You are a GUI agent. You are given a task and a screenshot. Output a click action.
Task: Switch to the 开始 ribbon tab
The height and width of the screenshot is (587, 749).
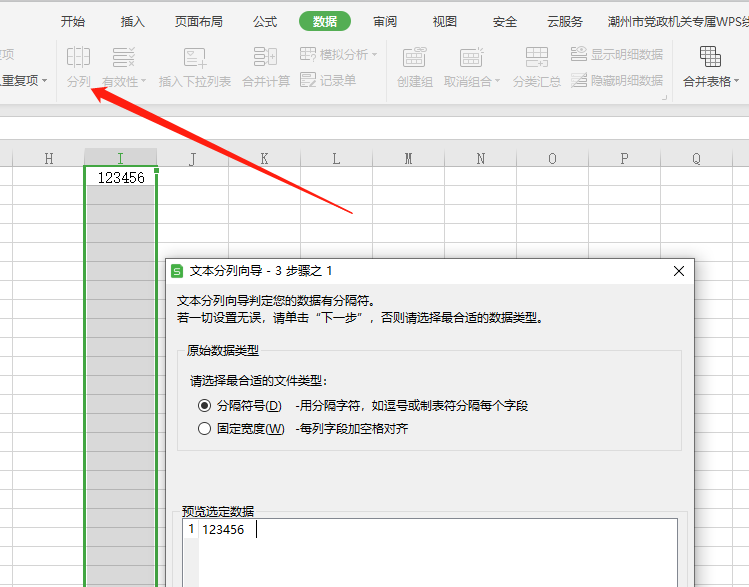pyautogui.click(x=73, y=21)
